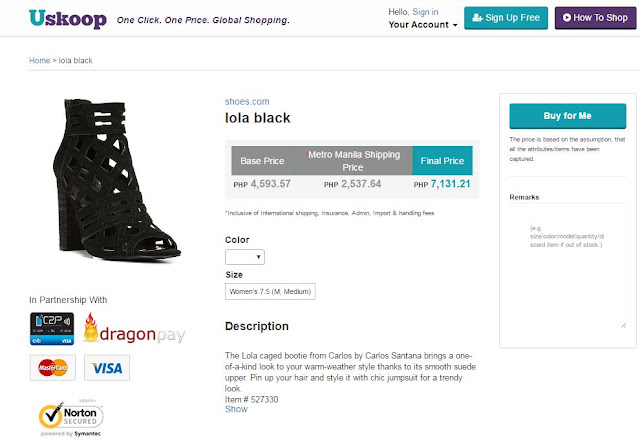
Task: Expand the Your Account menu
Action: click(x=422, y=25)
